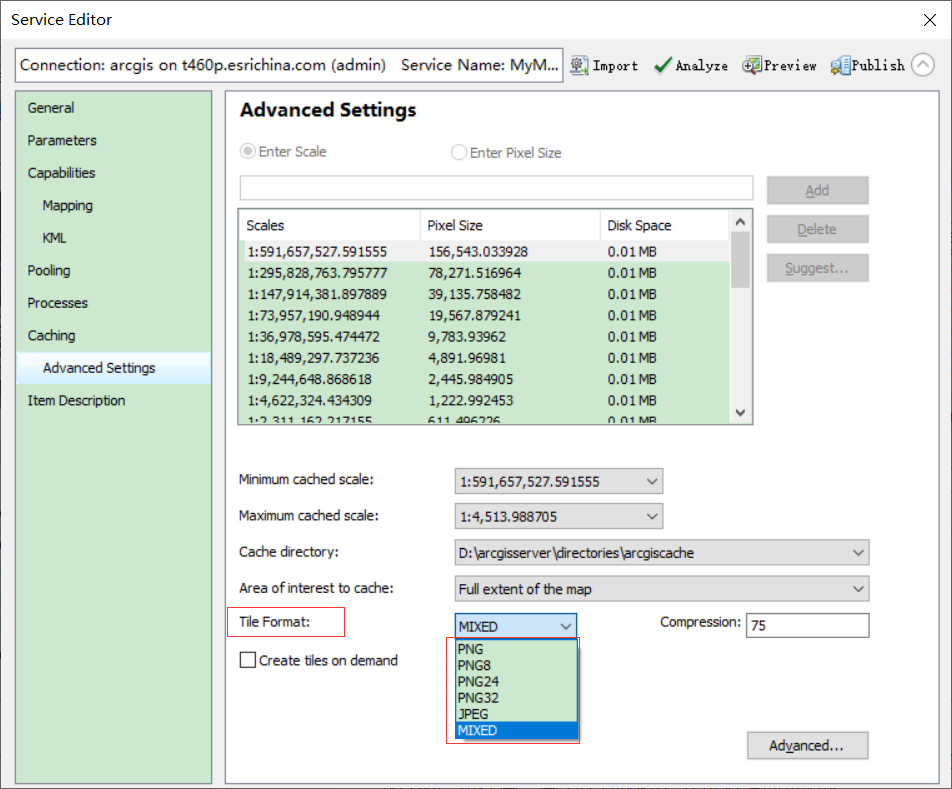The height and width of the screenshot is (789, 952).
Task: Choose PNG8 tile format option
Action: [x=516, y=665]
